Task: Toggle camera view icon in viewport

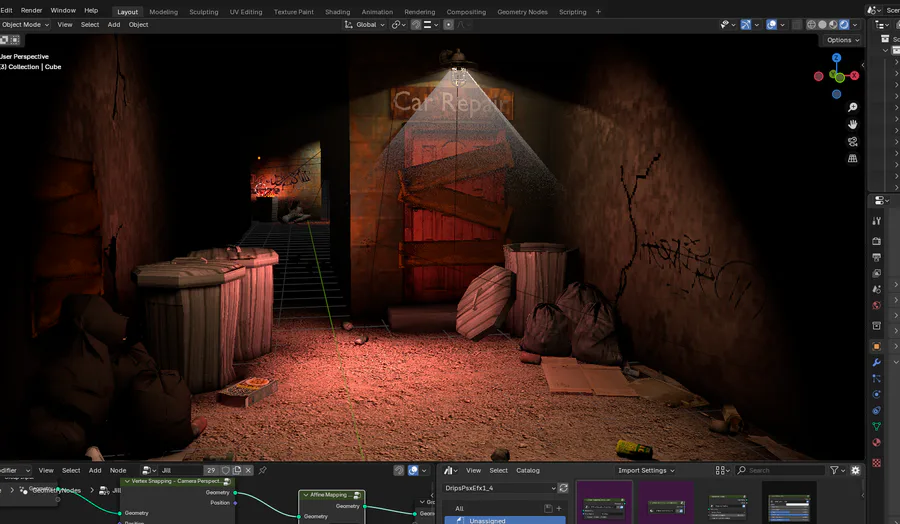Action: pos(852,141)
